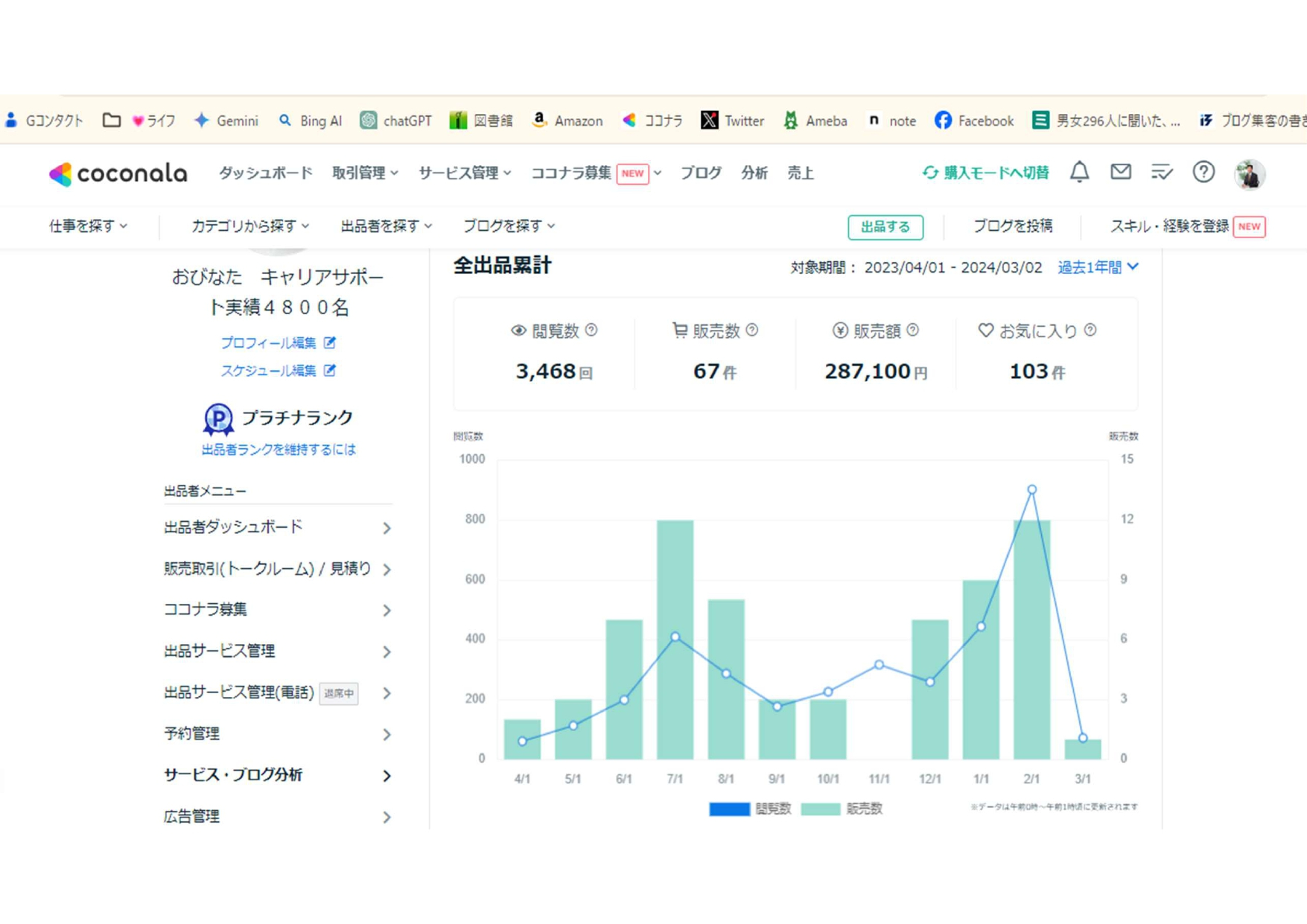Click the notification bell icon
The image size is (1307, 924).
tap(1079, 173)
